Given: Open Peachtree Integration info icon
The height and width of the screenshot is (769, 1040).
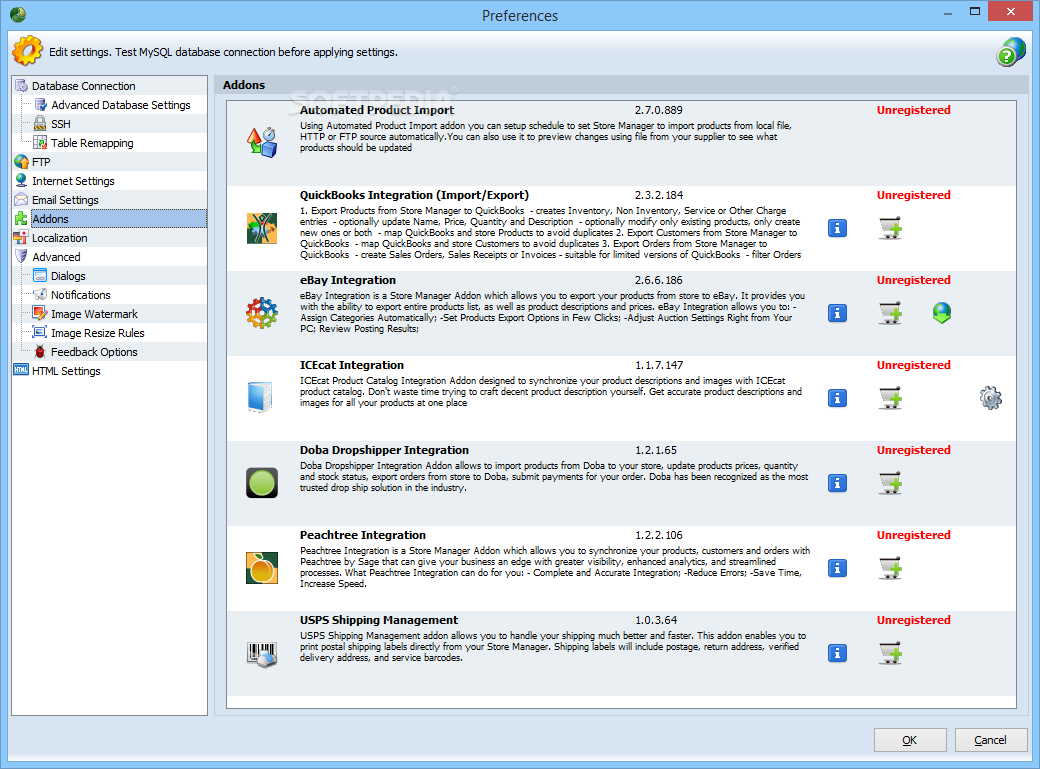Looking at the screenshot, I should pyautogui.click(x=837, y=568).
